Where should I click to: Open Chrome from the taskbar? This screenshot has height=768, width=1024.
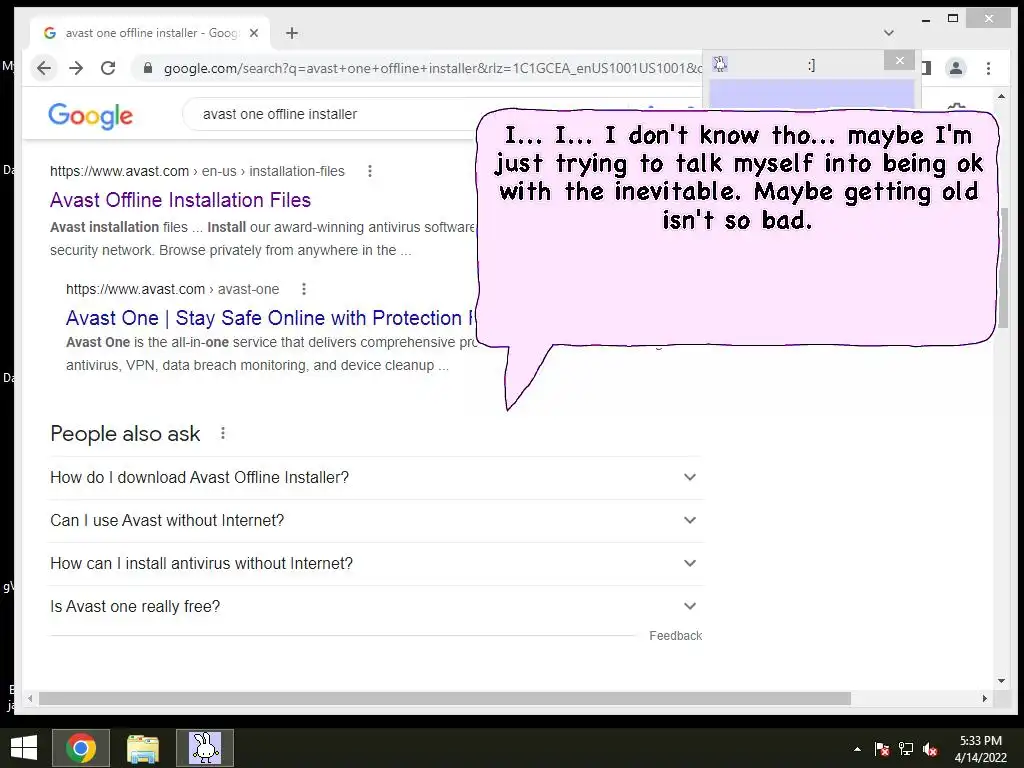pyautogui.click(x=81, y=748)
